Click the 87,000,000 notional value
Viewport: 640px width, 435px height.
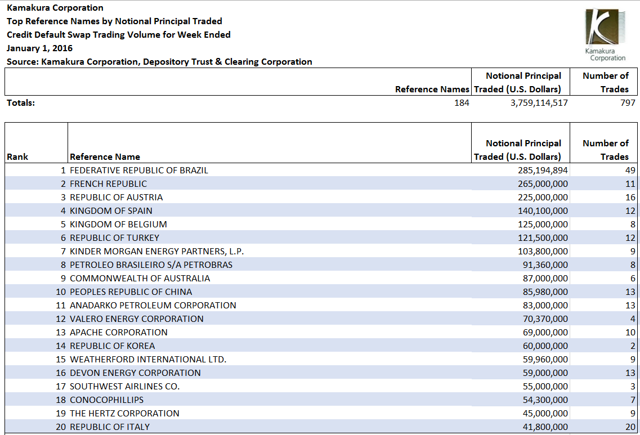point(545,278)
